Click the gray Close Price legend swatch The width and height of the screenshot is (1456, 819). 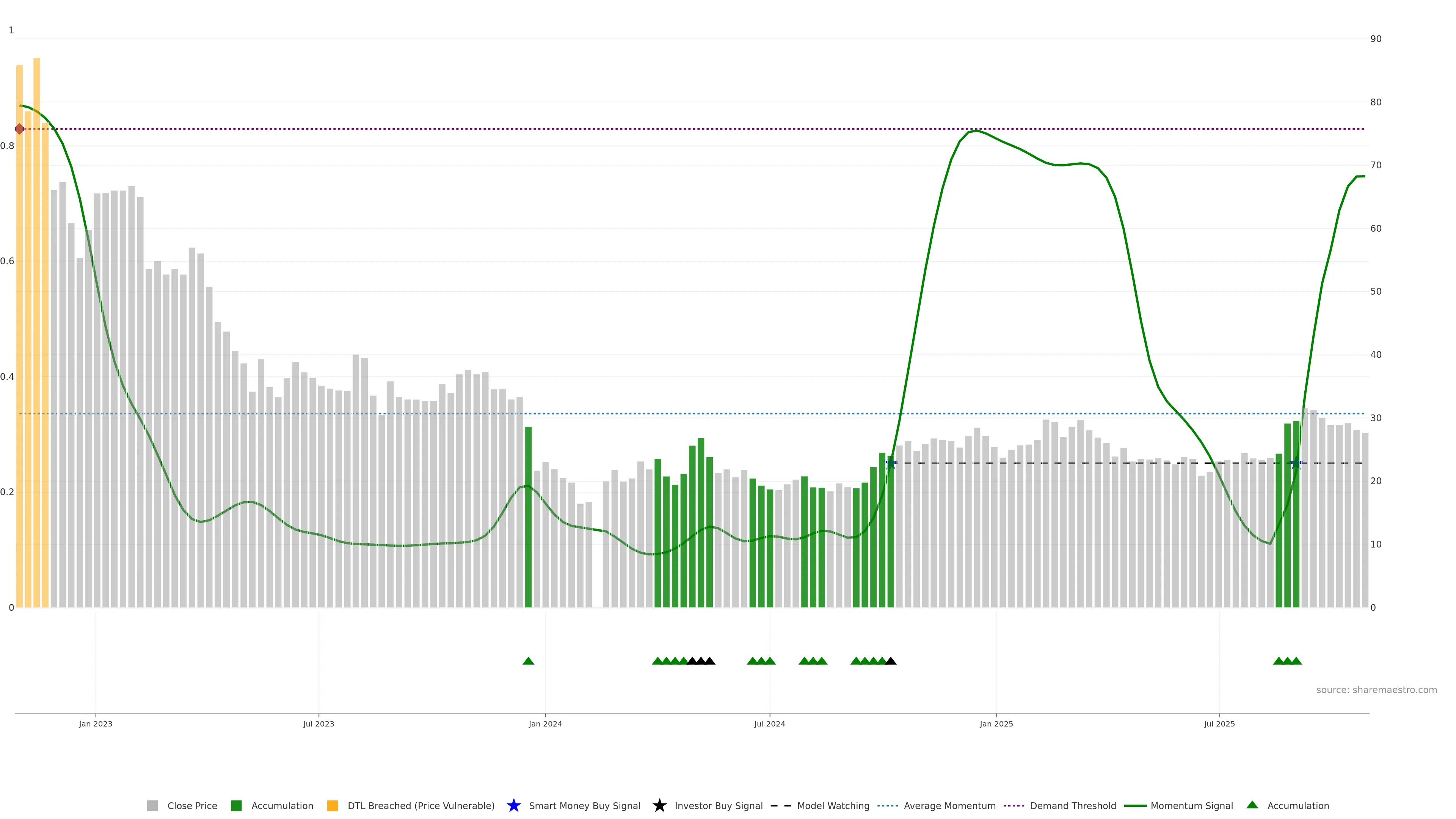pos(152,805)
